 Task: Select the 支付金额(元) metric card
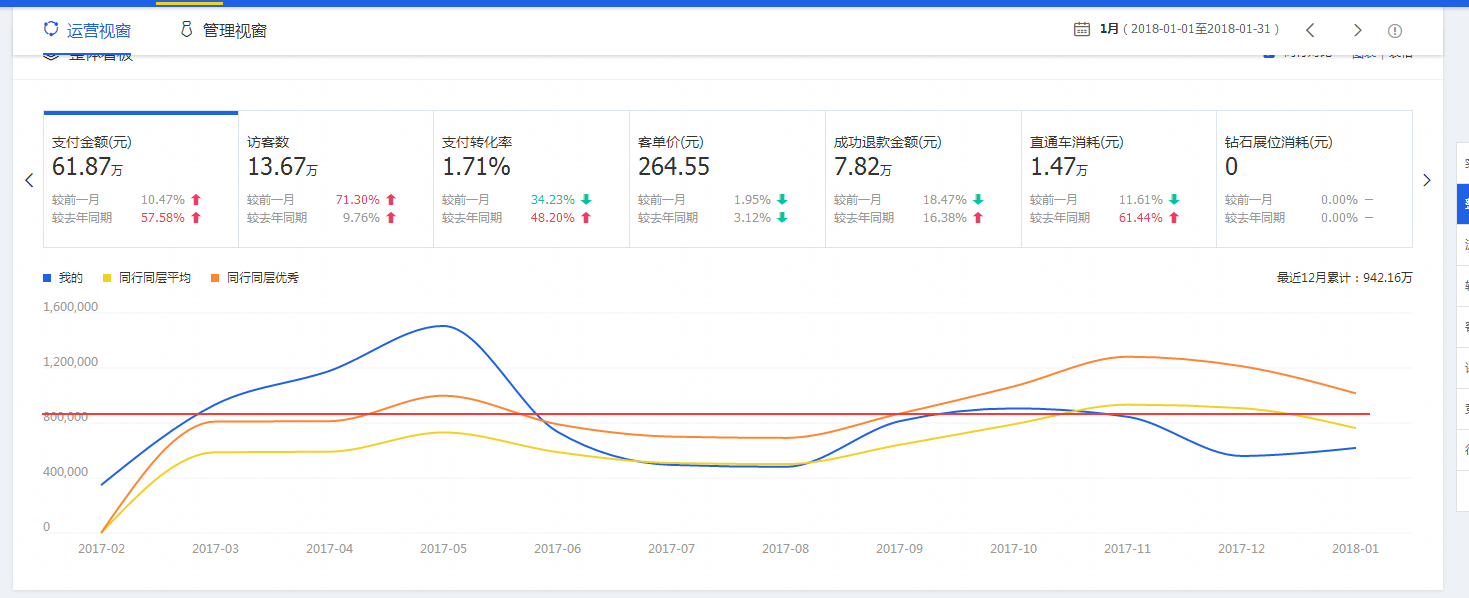click(141, 179)
